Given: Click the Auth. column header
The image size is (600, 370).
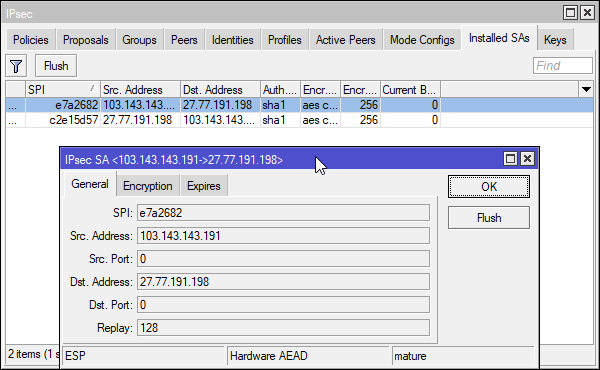Looking at the screenshot, I should (280, 90).
